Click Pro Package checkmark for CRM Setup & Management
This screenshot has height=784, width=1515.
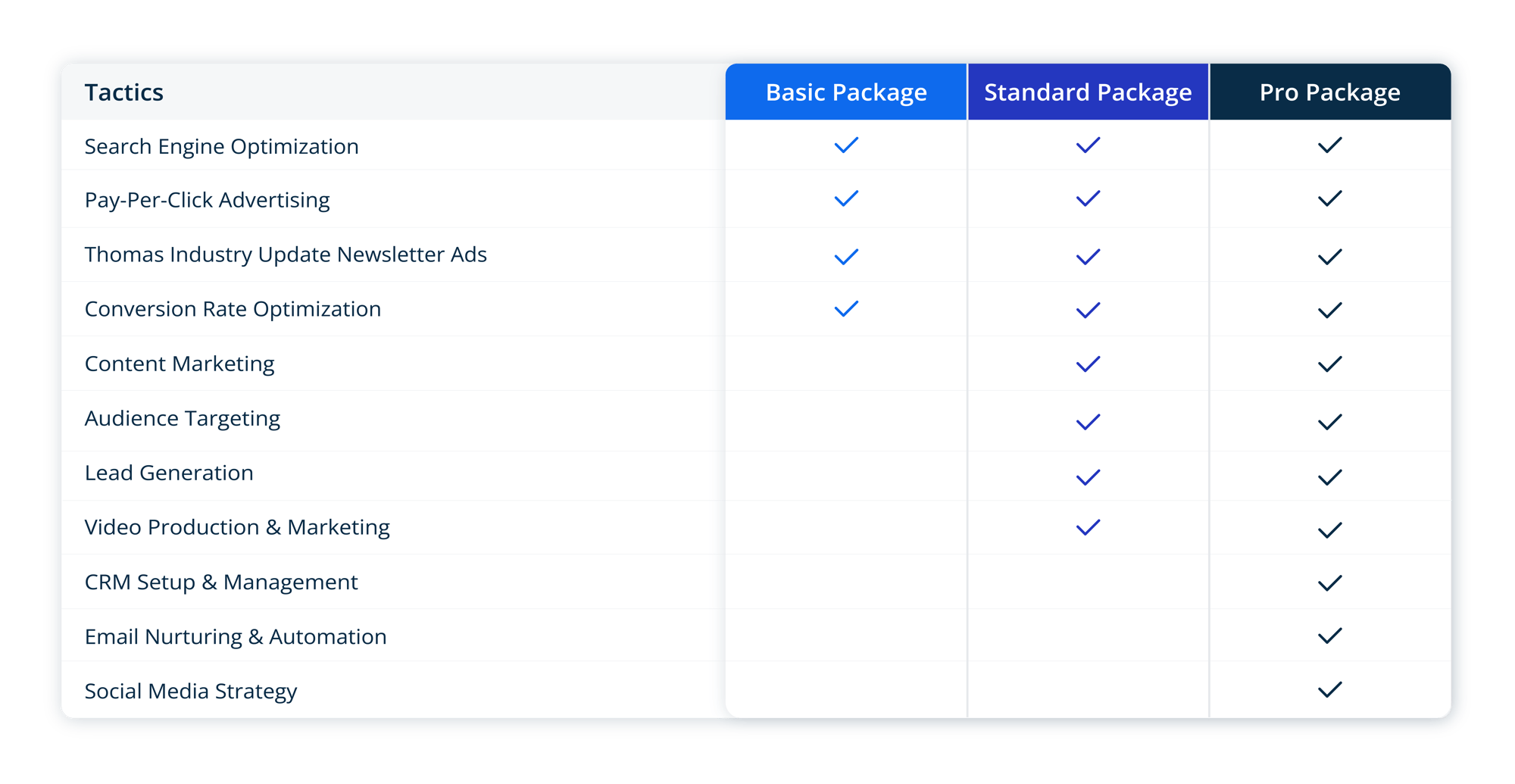point(1329,583)
